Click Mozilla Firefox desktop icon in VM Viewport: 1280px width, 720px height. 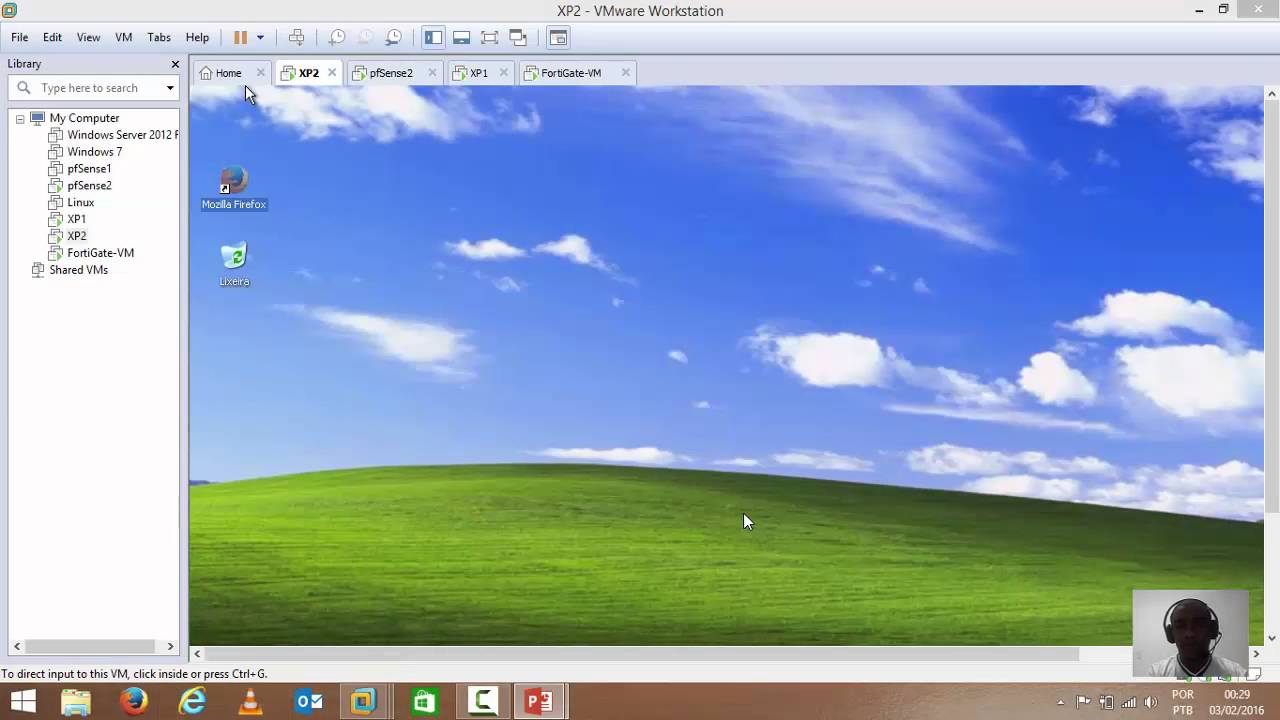pyautogui.click(x=234, y=188)
